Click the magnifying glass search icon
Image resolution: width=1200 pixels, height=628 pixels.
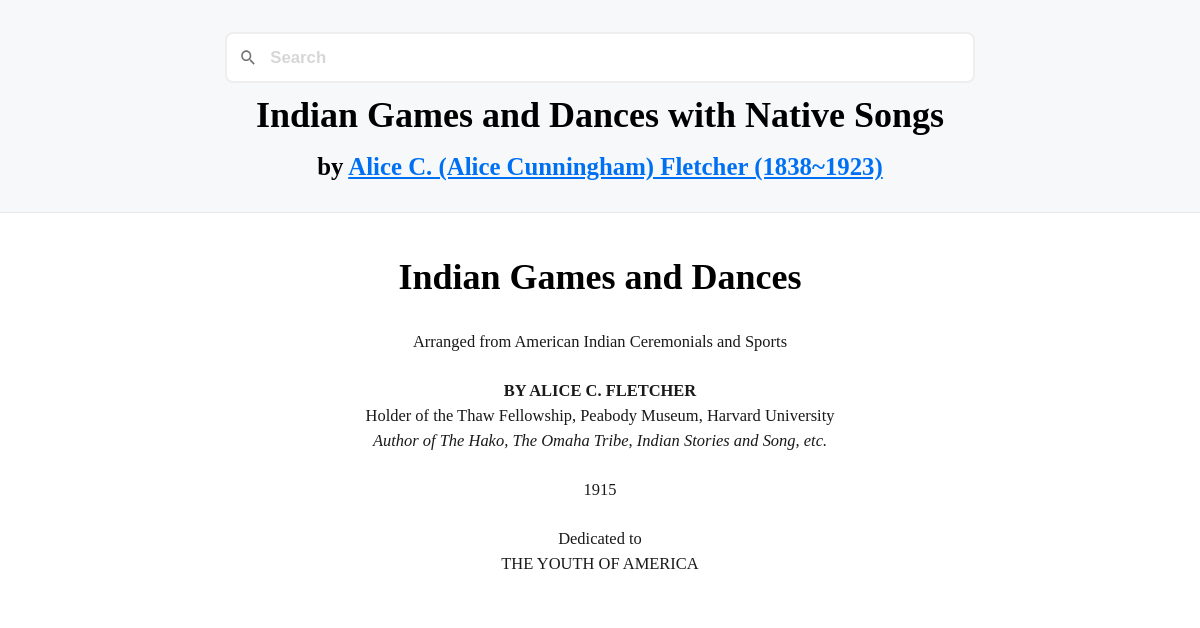coord(248,57)
